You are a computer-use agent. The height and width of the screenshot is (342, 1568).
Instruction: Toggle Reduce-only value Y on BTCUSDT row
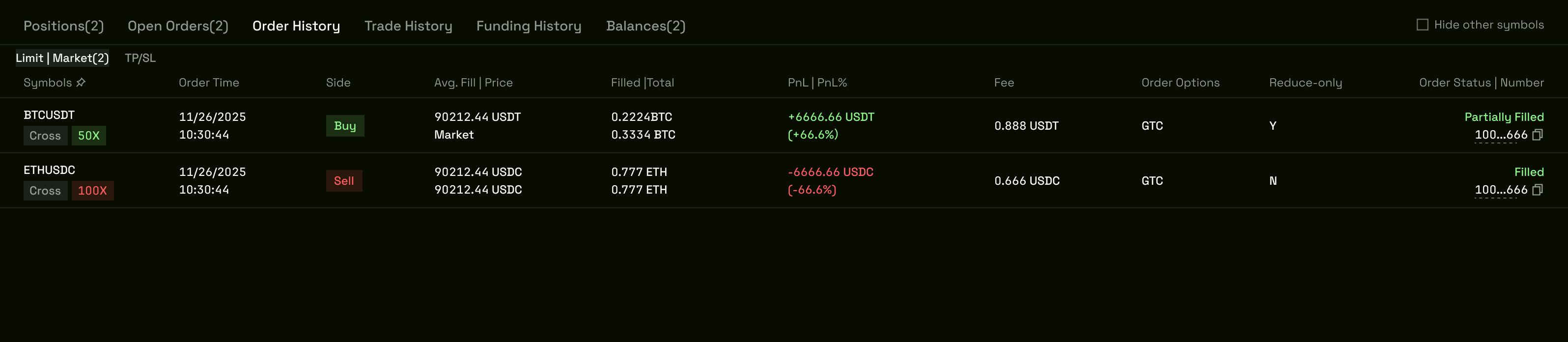point(1272,126)
